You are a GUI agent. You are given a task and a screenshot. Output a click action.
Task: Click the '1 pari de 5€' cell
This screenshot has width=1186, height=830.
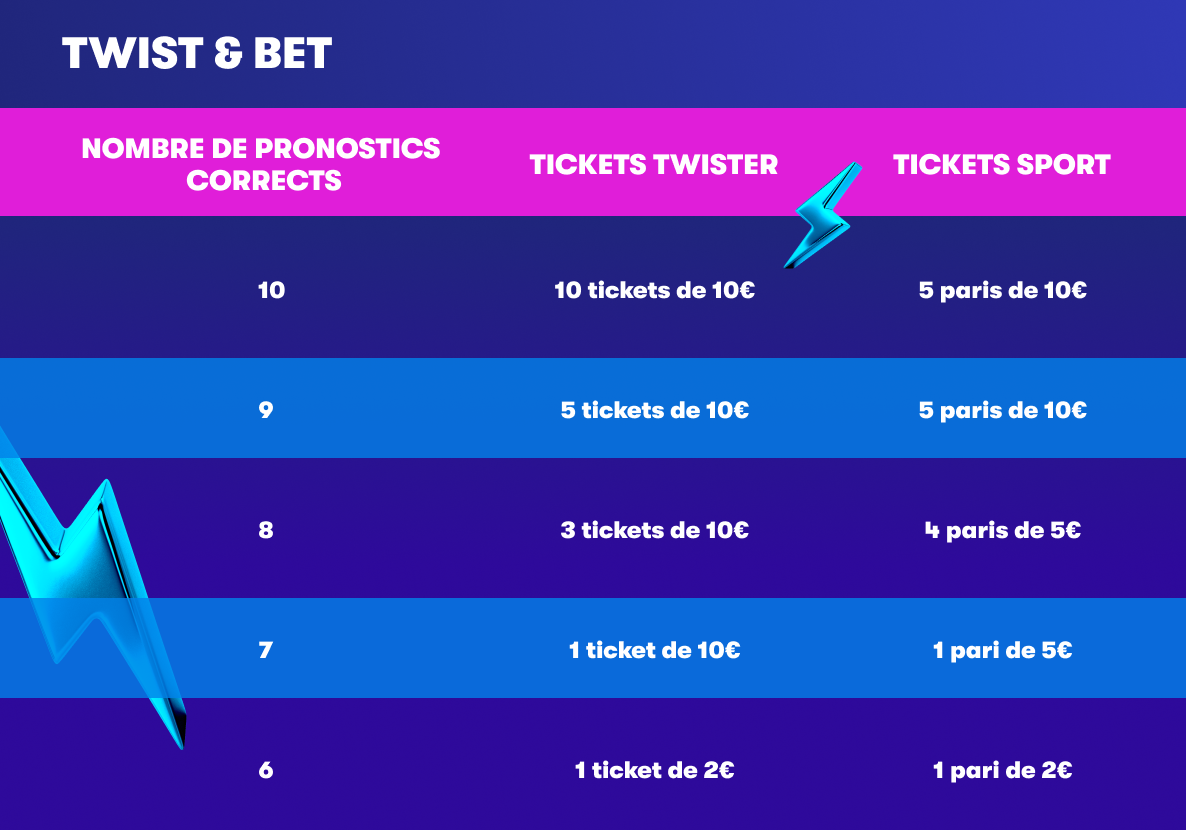tap(1002, 650)
